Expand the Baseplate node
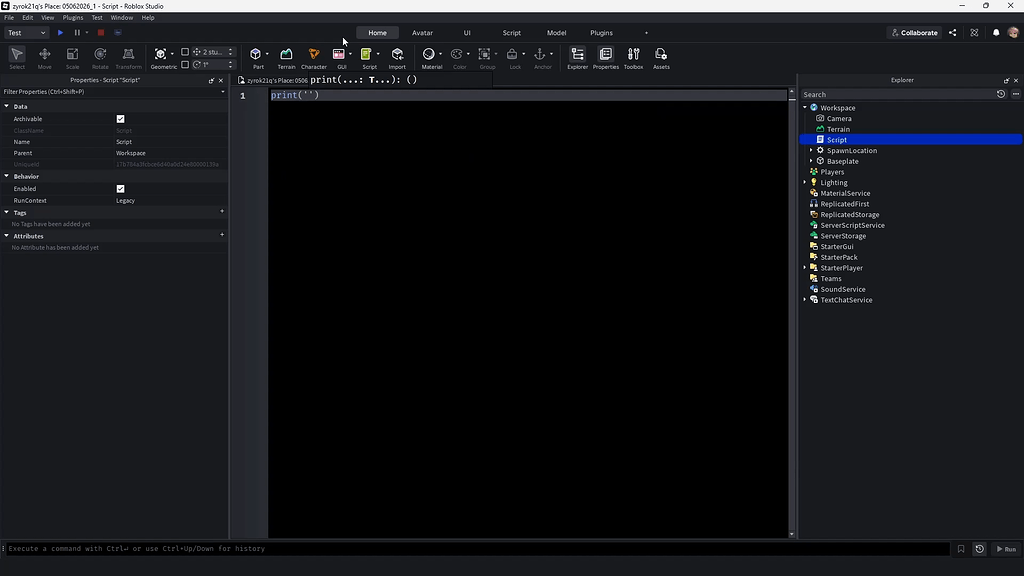 pyautogui.click(x=811, y=161)
